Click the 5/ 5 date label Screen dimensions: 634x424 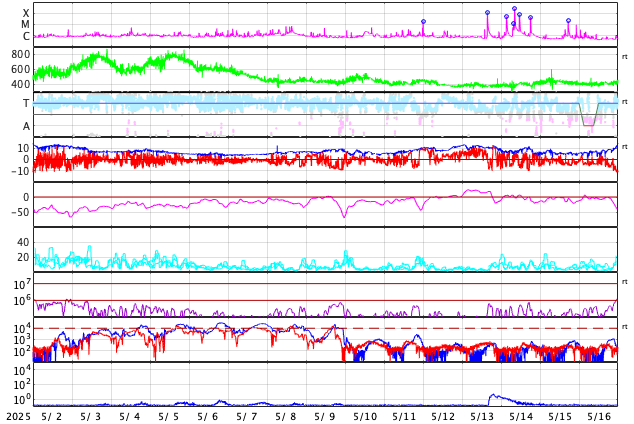point(169,416)
